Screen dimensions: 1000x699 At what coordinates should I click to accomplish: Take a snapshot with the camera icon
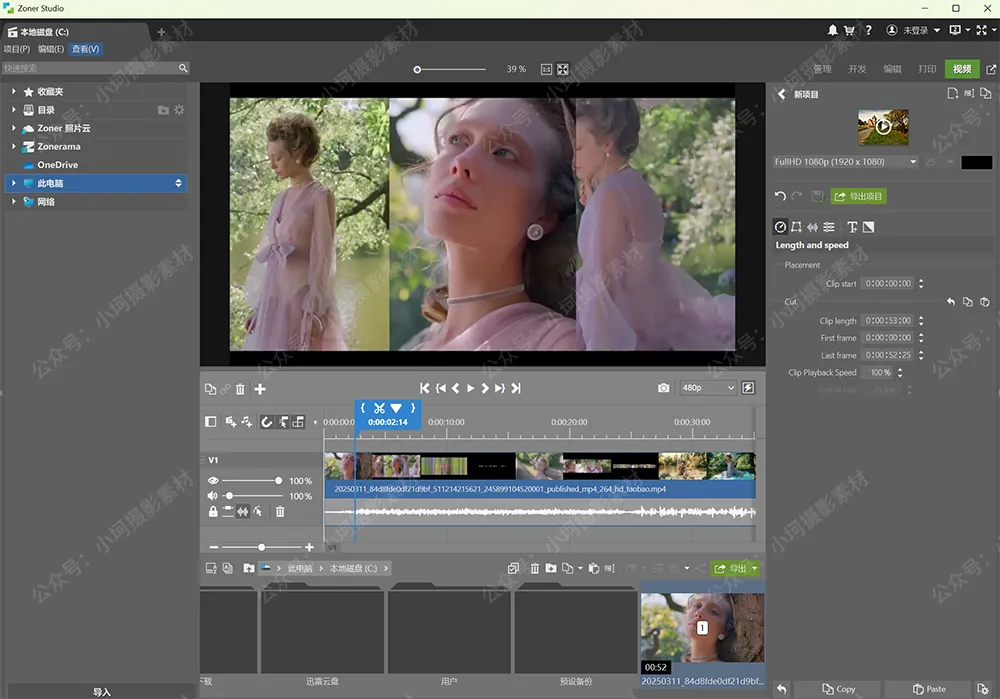663,388
